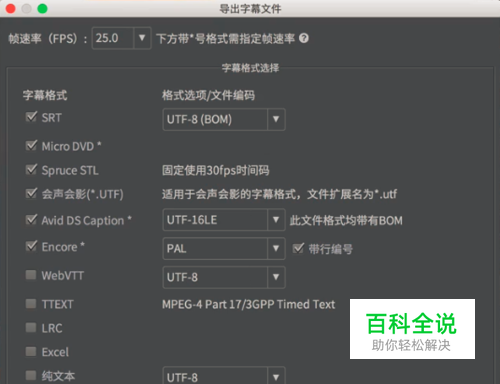Enable the WebVTT checkbox
Viewport: 500px width, 384px height.
(x=31, y=275)
